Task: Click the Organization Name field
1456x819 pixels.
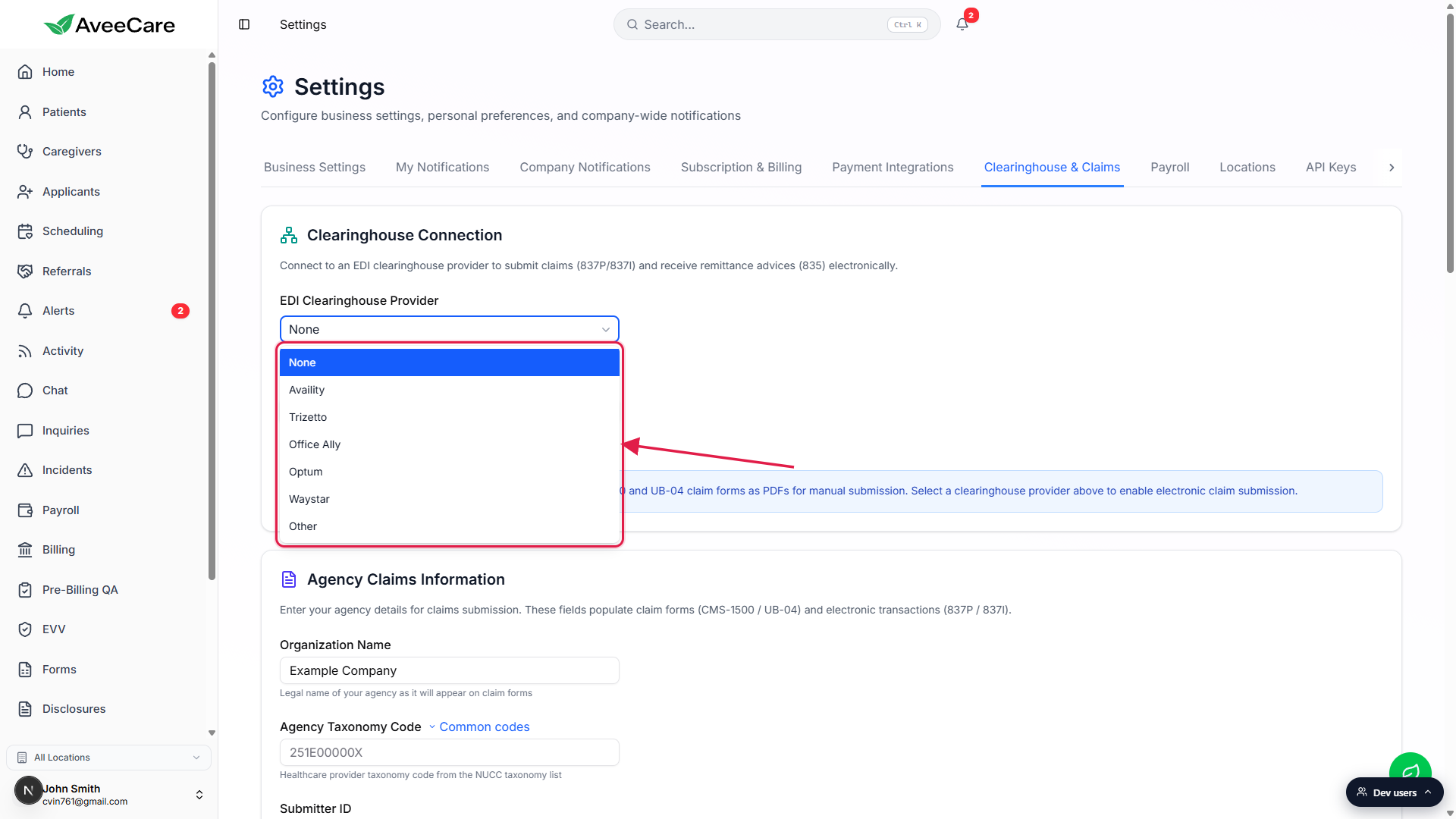Action: pyautogui.click(x=450, y=670)
